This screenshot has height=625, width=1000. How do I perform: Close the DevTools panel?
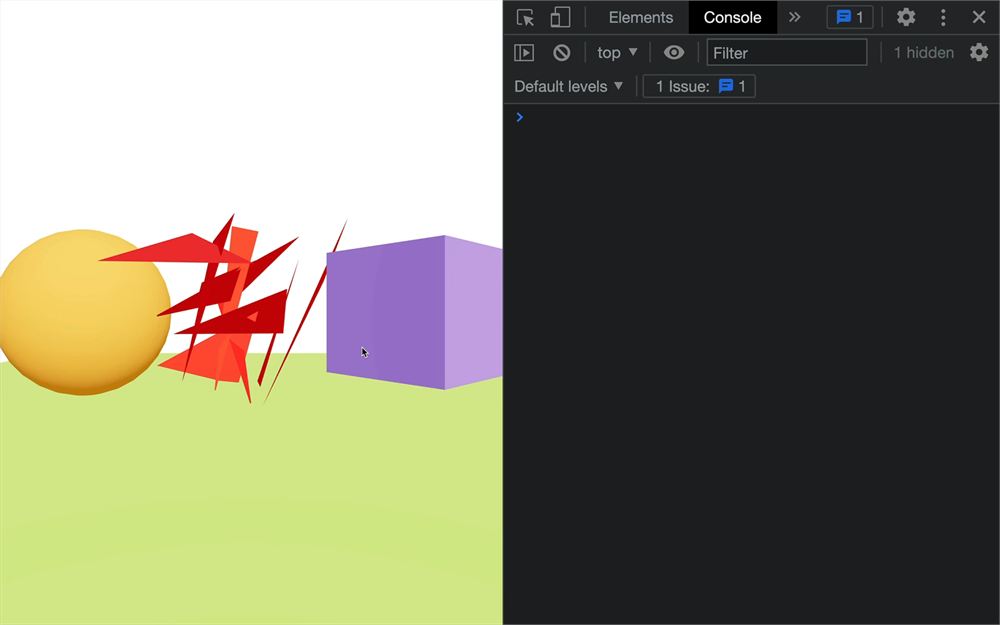tap(978, 17)
